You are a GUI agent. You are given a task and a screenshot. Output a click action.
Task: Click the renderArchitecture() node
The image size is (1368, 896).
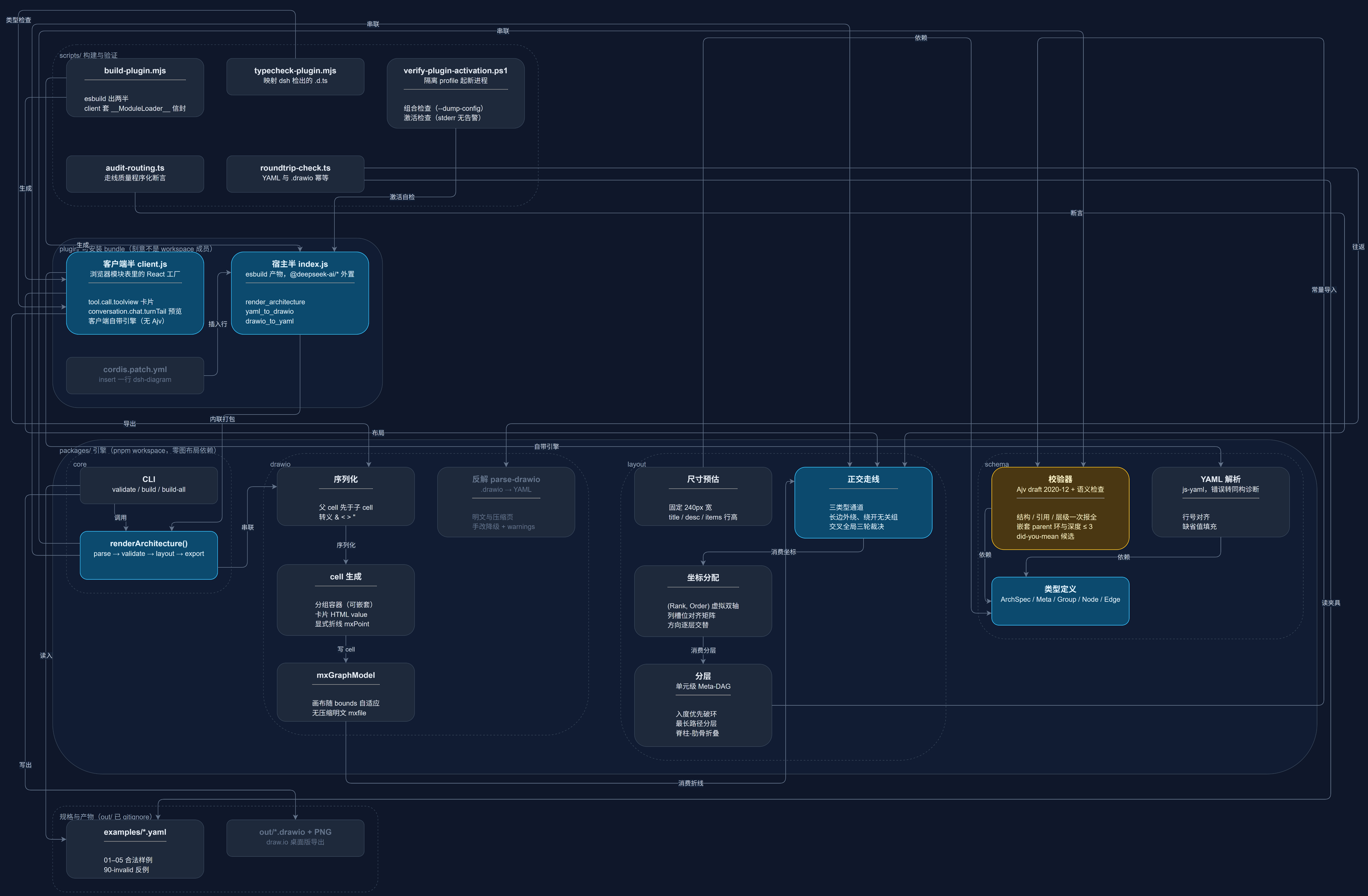tap(149, 555)
